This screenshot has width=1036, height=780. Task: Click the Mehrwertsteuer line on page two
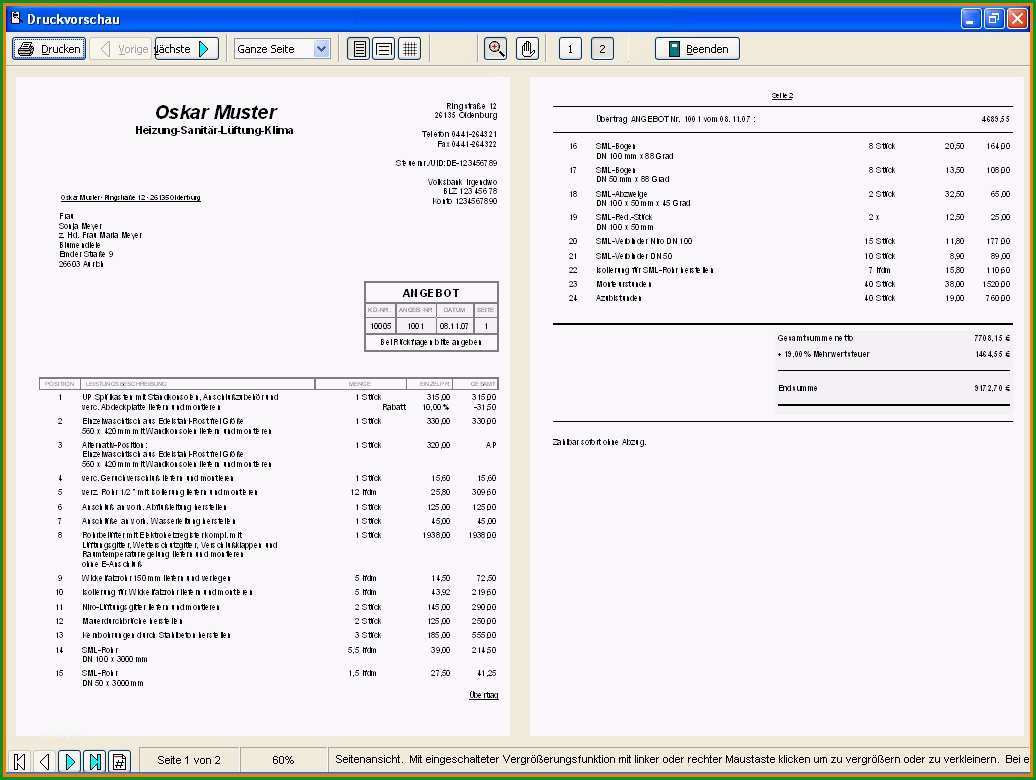click(x=894, y=355)
